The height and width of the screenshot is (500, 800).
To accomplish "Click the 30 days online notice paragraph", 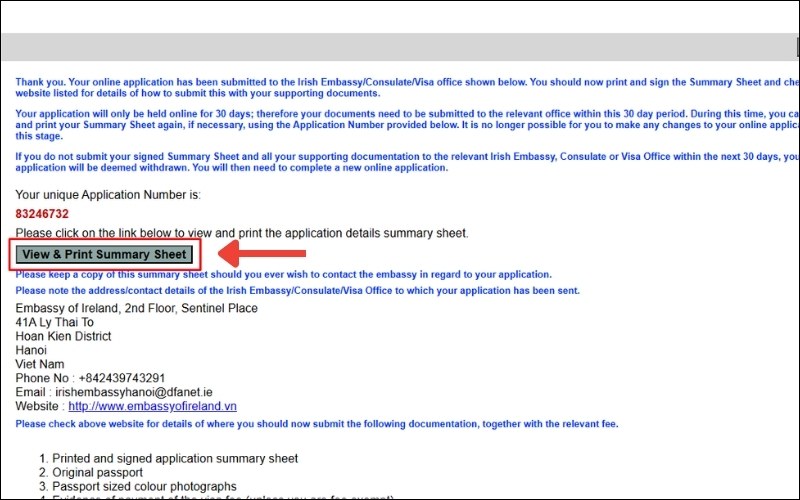I will pyautogui.click(x=400, y=126).
